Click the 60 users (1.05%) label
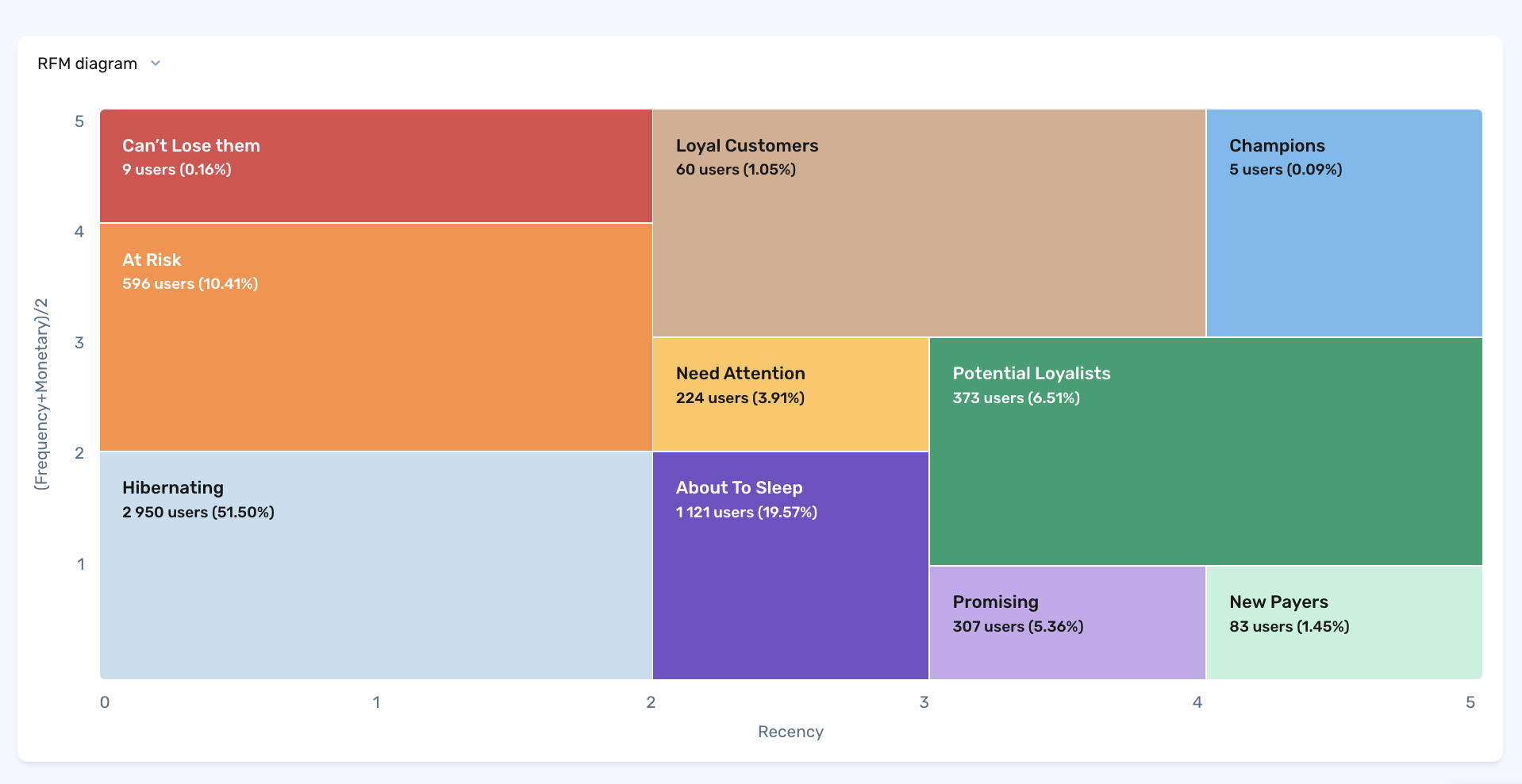Screen dimensions: 1522x784 click(736, 170)
